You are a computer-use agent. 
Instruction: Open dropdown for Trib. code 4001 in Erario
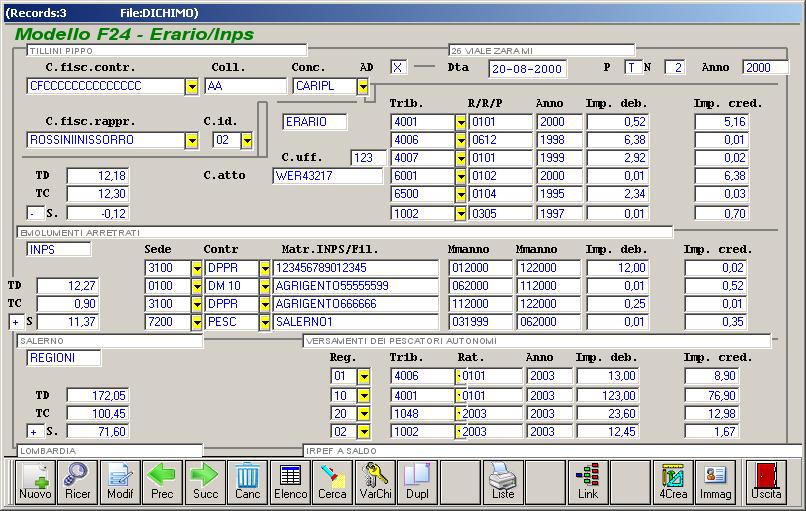(x=461, y=122)
